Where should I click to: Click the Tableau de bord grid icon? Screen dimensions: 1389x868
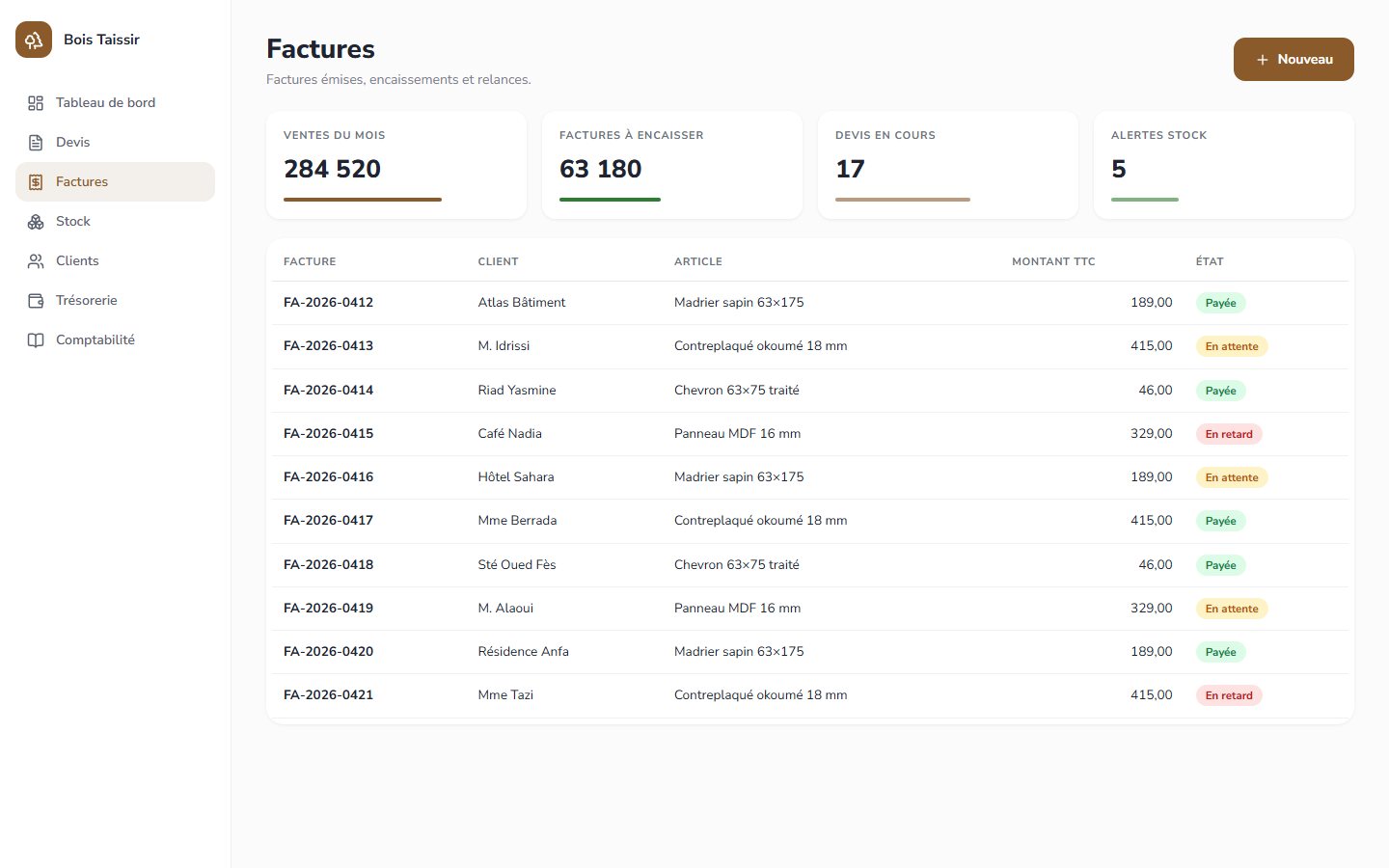tap(36, 103)
